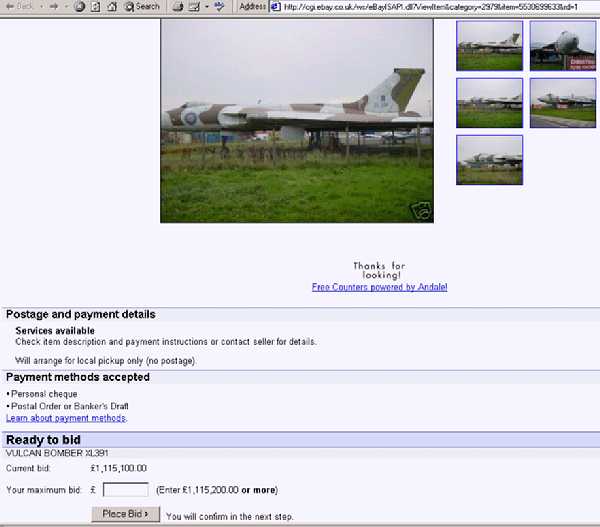600x527 pixels.
Task: Click the Back navigation button
Action: point(20,6)
